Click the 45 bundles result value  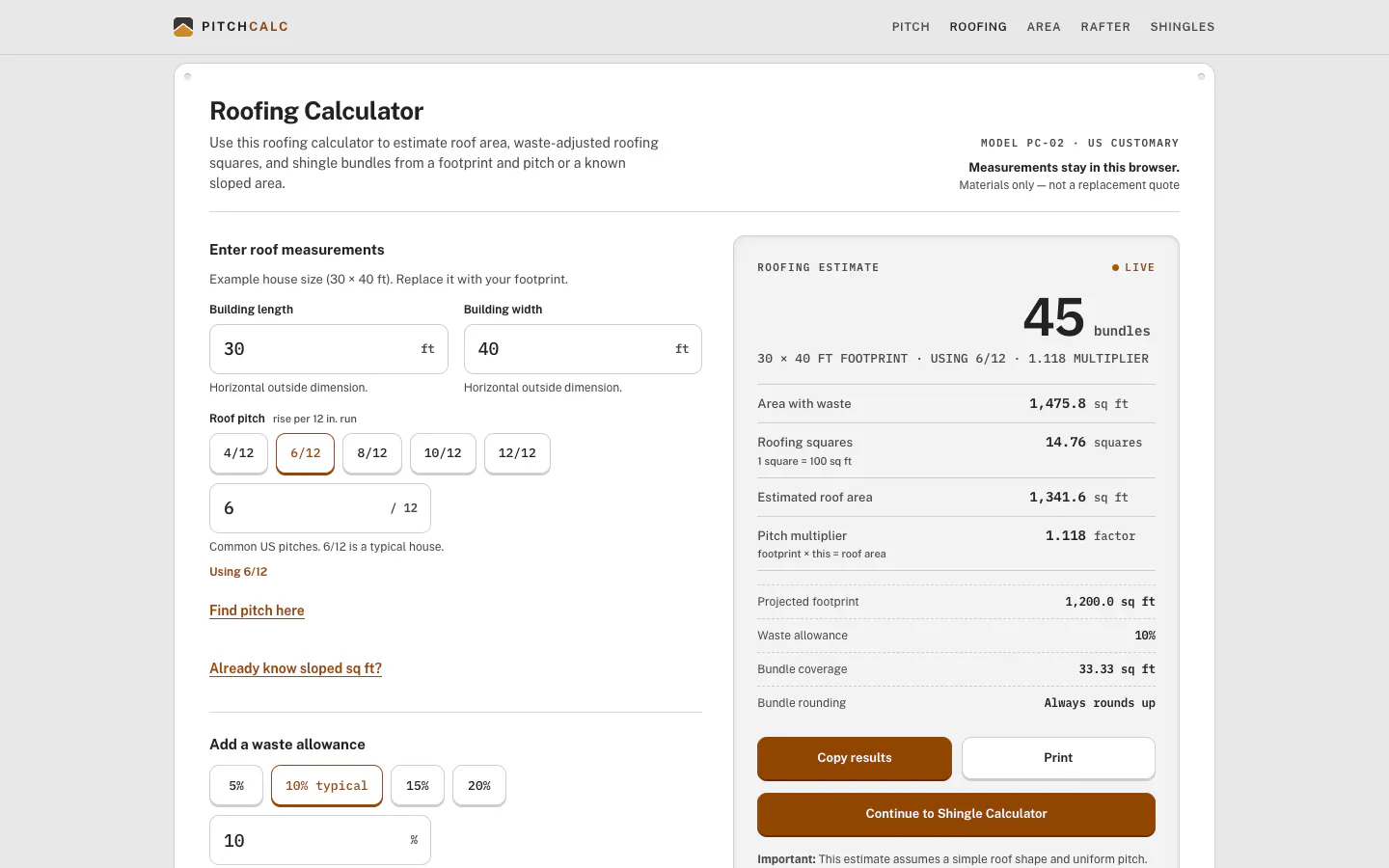(x=1087, y=318)
